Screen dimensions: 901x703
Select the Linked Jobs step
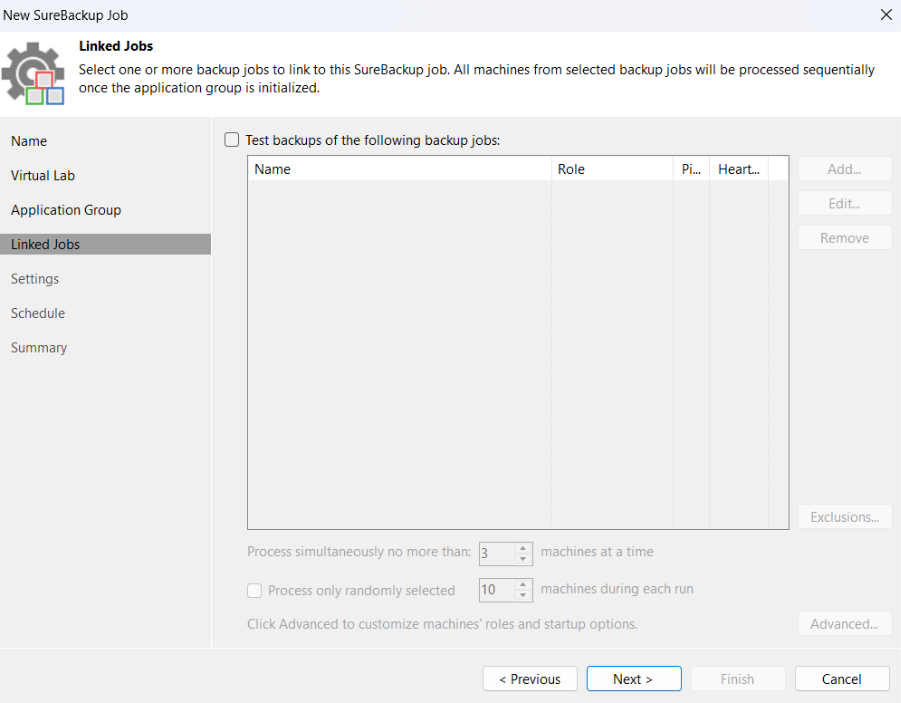click(x=46, y=244)
